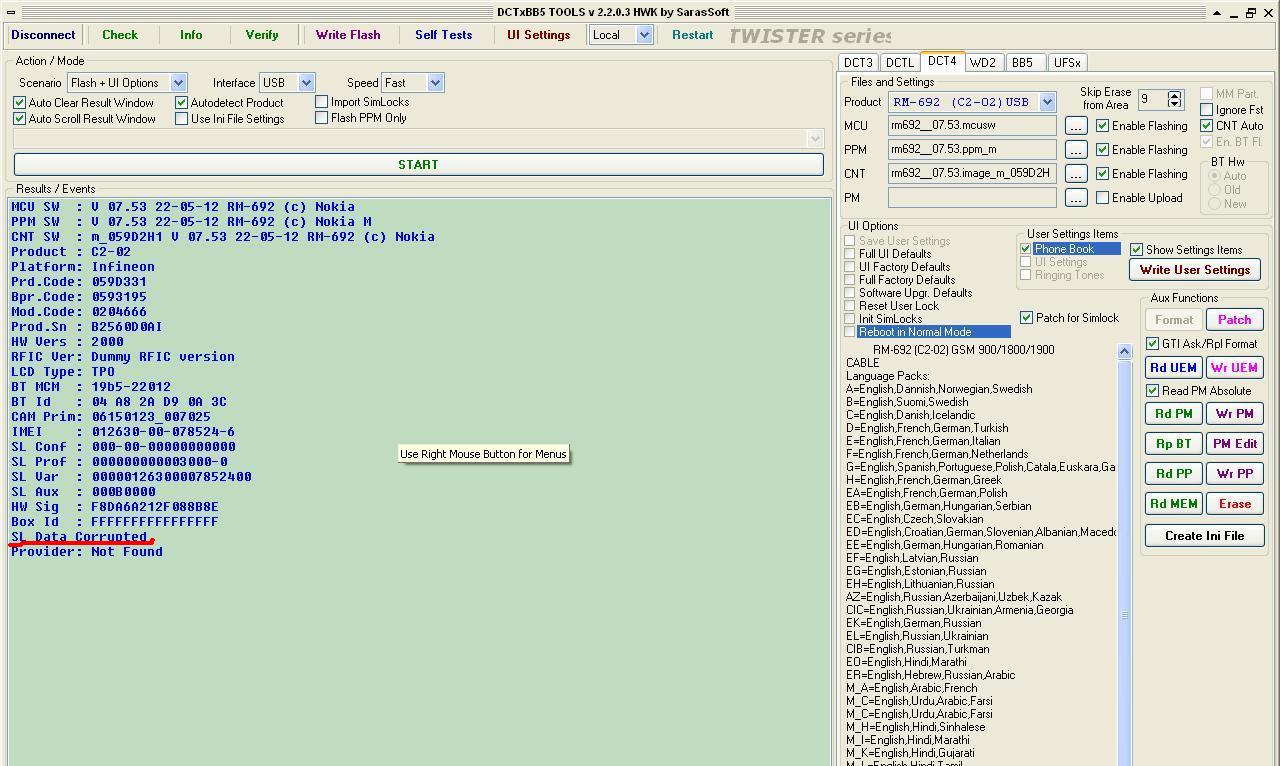Click Verify in the toolbar
The image size is (1280, 766).
(262, 35)
